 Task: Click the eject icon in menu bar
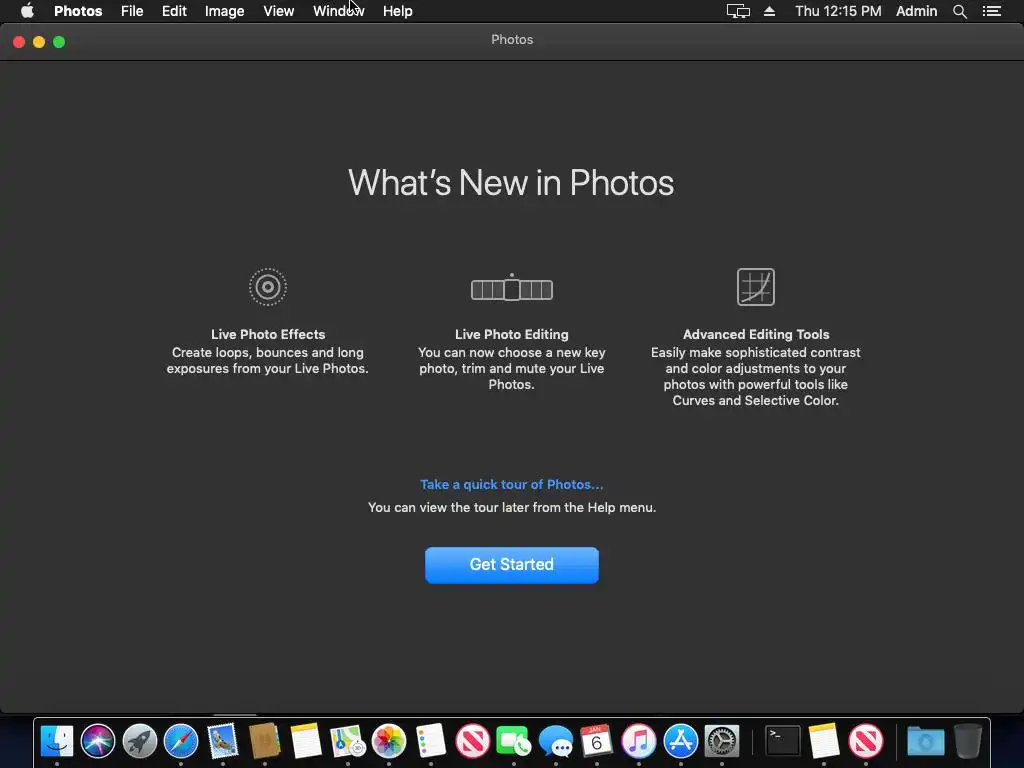point(769,11)
